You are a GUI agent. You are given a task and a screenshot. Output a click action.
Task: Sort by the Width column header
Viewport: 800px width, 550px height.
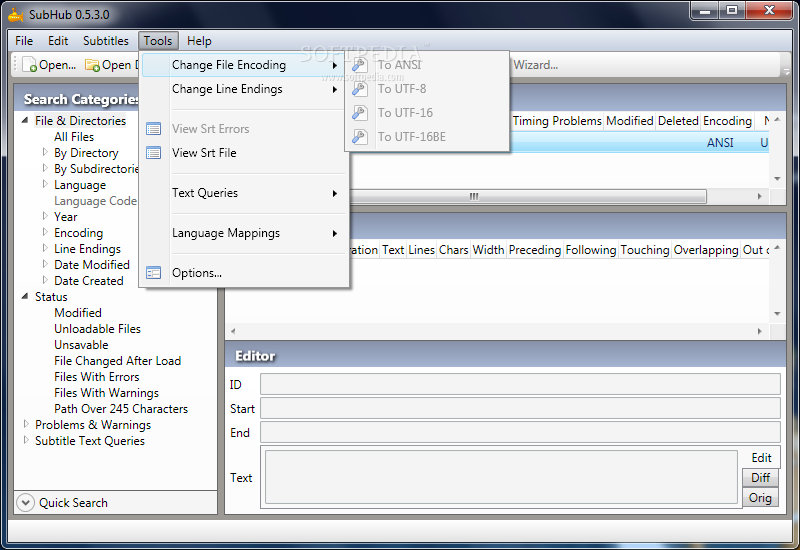[x=488, y=250]
